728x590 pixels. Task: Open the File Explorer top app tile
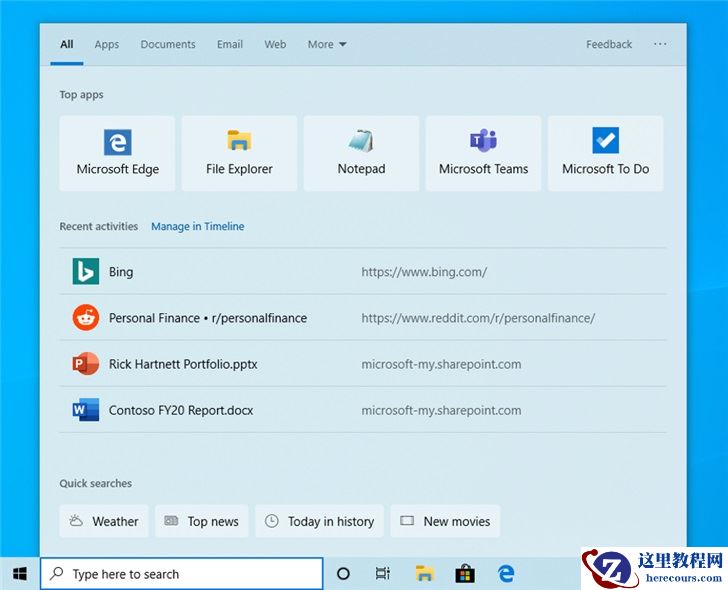[239, 153]
